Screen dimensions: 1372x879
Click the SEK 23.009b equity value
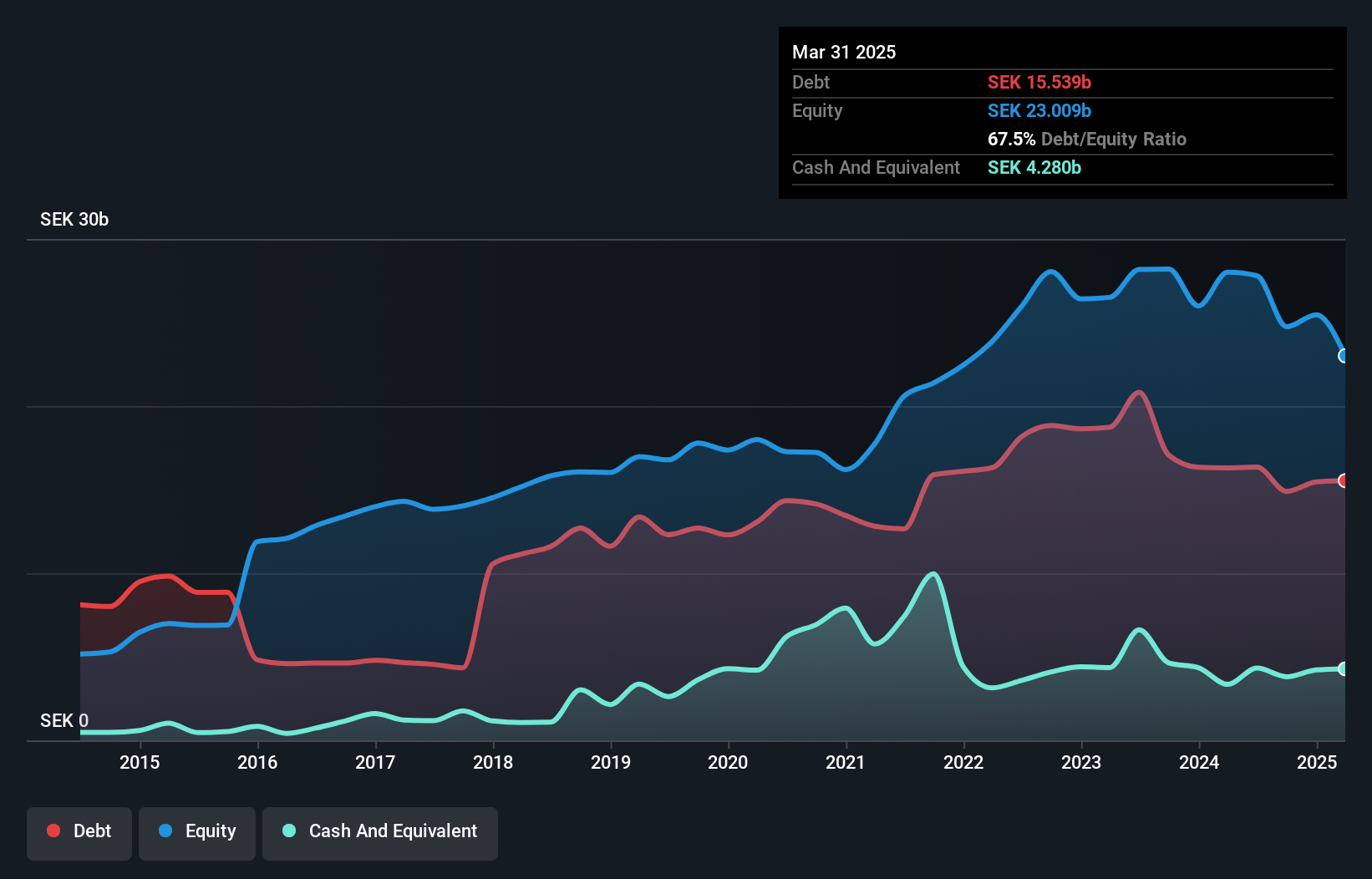click(x=1039, y=110)
